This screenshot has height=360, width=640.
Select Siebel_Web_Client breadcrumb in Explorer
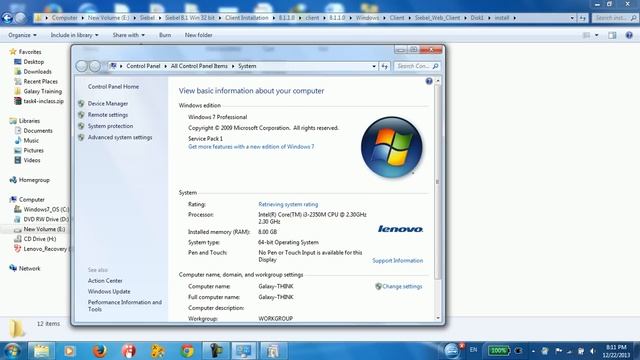pos(437,18)
